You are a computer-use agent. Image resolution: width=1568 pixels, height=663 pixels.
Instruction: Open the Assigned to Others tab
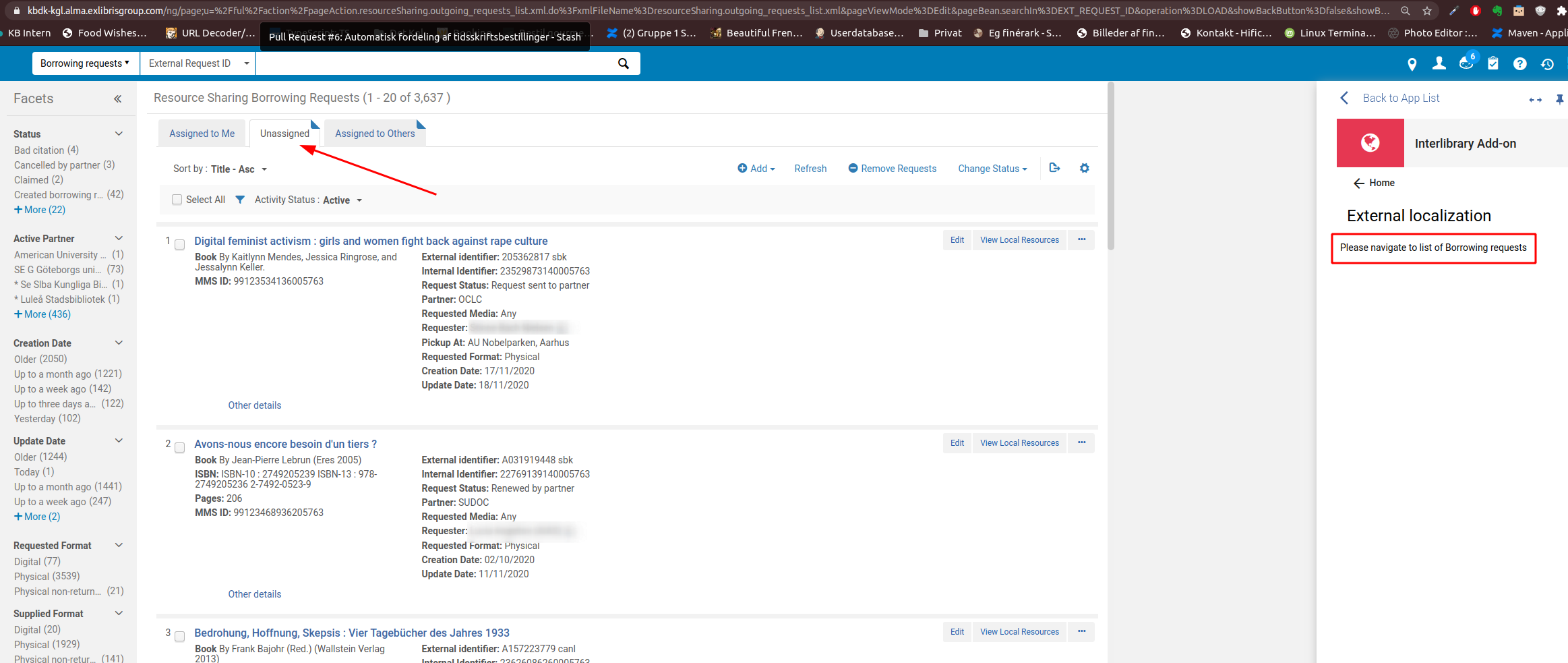(x=375, y=133)
